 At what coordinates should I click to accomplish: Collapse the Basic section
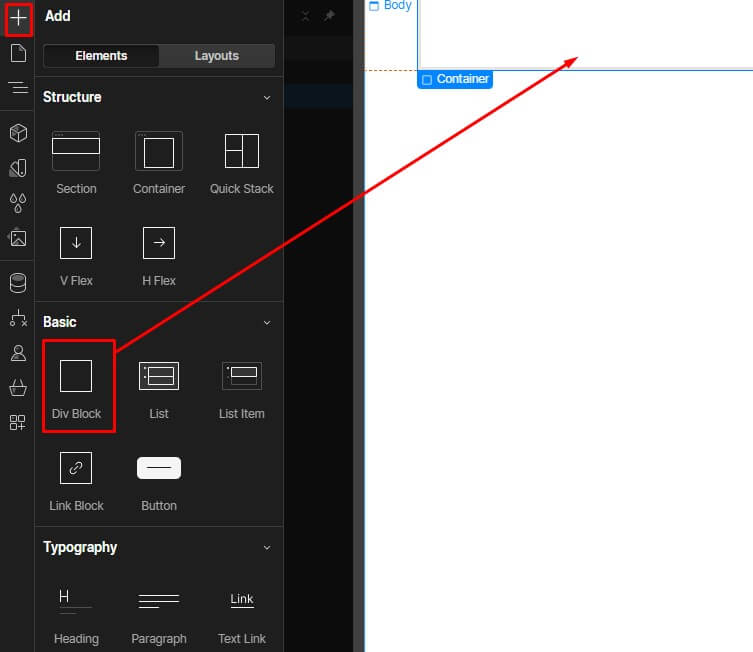(x=267, y=323)
